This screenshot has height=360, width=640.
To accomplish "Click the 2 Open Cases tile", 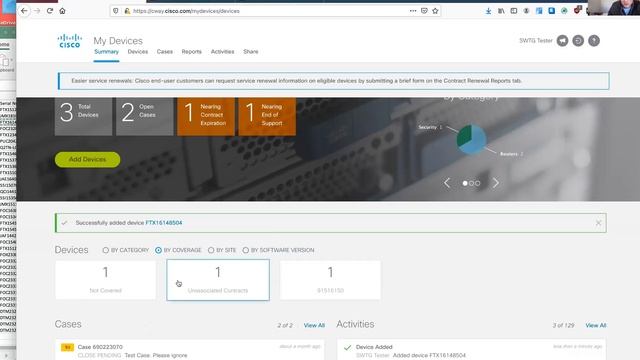I will [144, 116].
